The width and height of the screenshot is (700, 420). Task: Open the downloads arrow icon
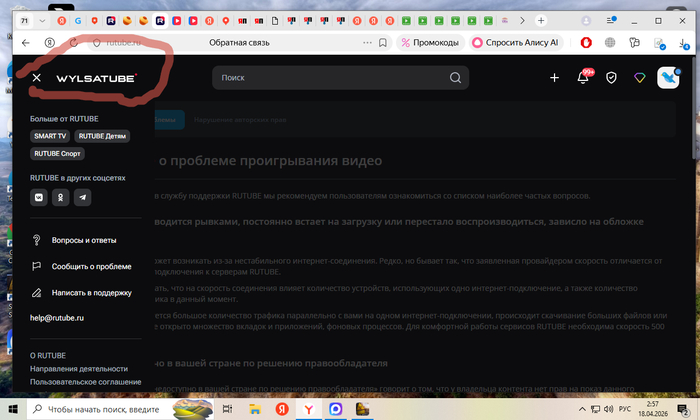click(683, 43)
